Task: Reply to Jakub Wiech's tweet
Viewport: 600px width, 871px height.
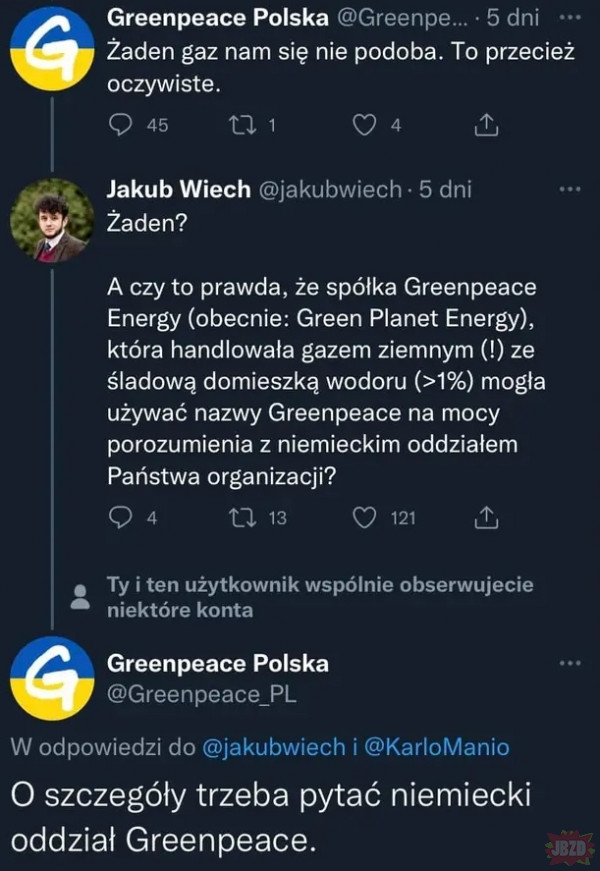Action: coord(120,517)
